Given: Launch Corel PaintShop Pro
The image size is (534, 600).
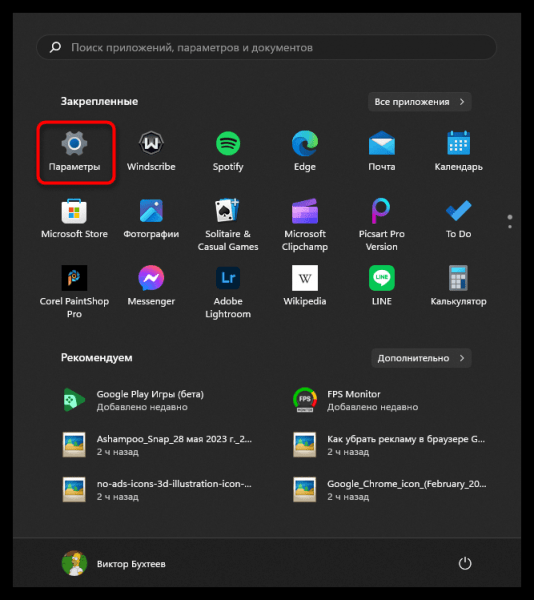Looking at the screenshot, I should pyautogui.click(x=75, y=292).
